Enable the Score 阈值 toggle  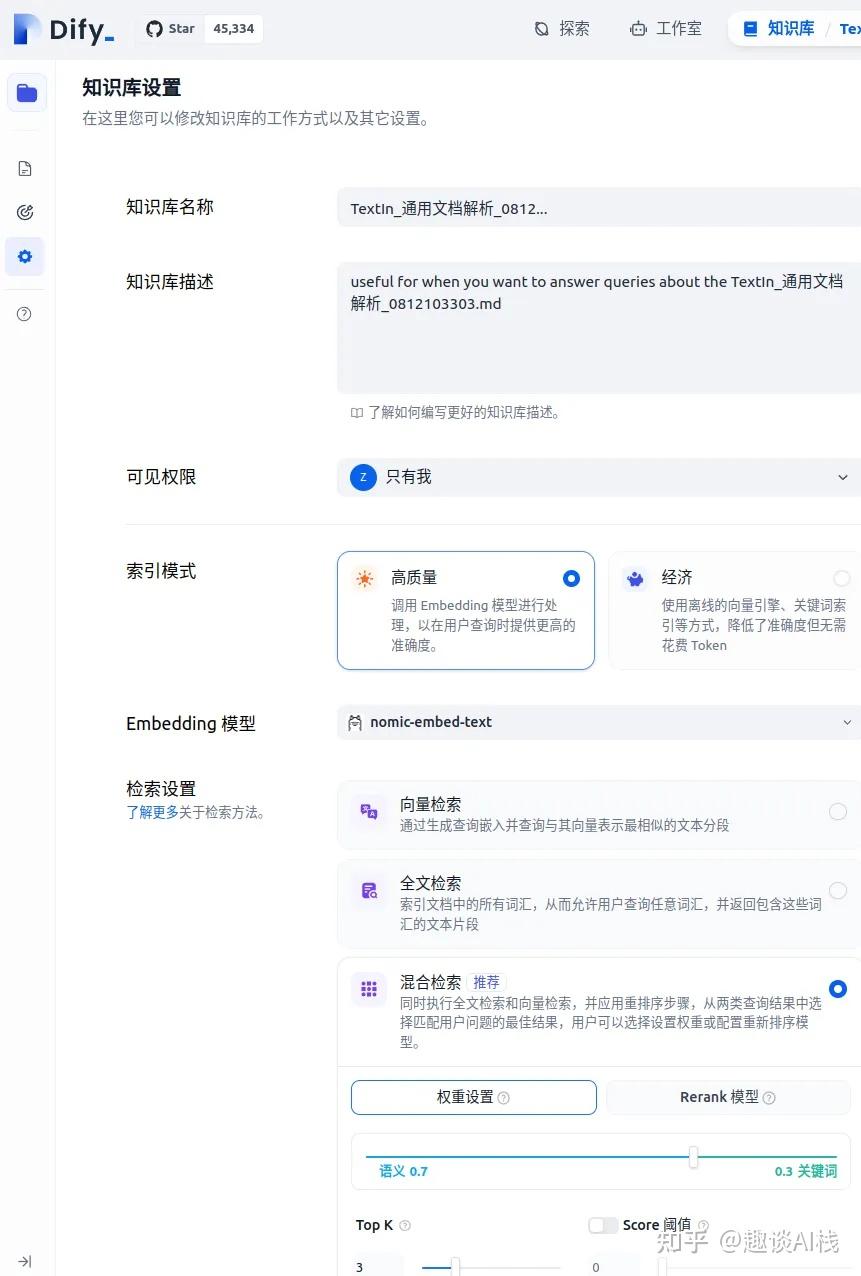coord(604,1224)
